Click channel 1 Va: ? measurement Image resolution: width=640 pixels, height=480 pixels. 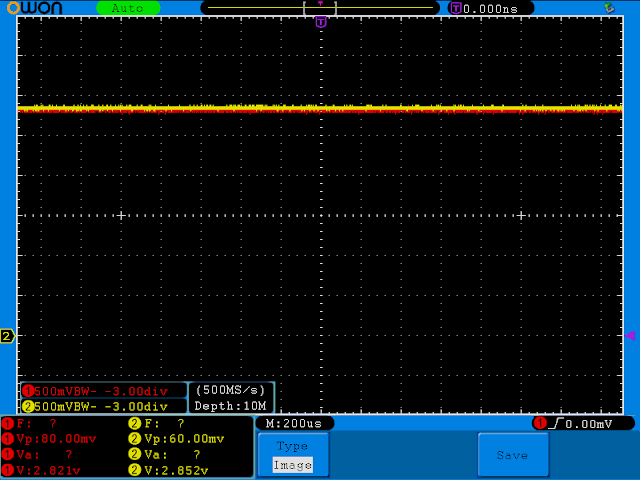tap(38, 454)
